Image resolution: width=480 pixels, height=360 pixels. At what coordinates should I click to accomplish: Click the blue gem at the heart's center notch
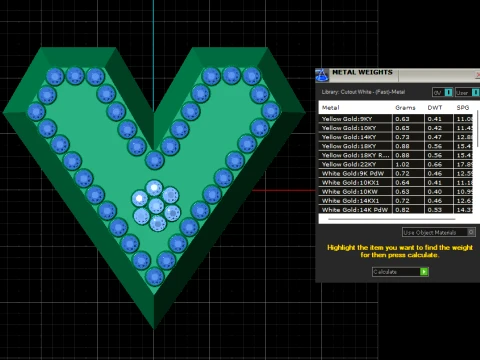tap(155, 160)
